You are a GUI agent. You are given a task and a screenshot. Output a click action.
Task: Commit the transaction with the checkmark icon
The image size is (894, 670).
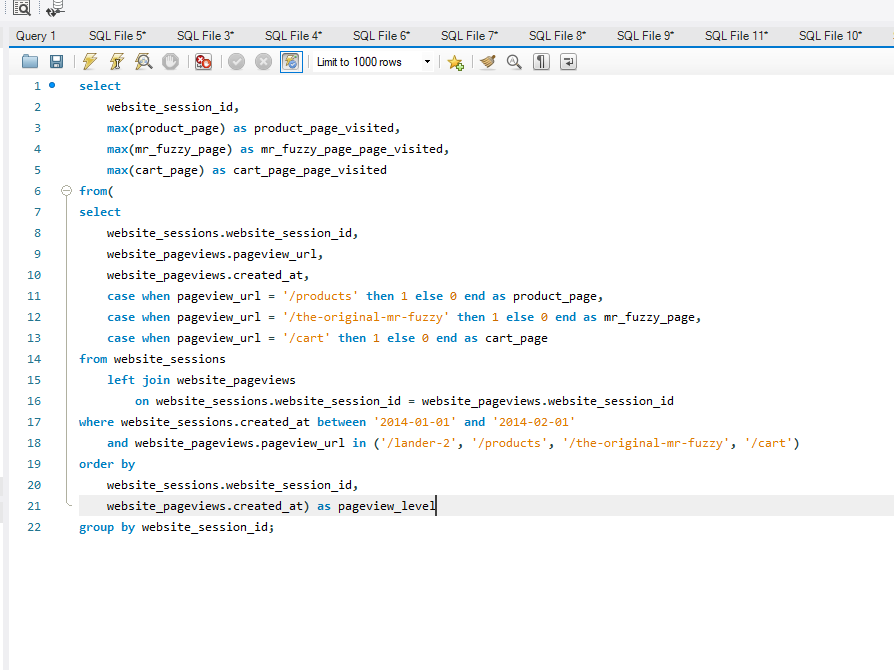pos(236,62)
